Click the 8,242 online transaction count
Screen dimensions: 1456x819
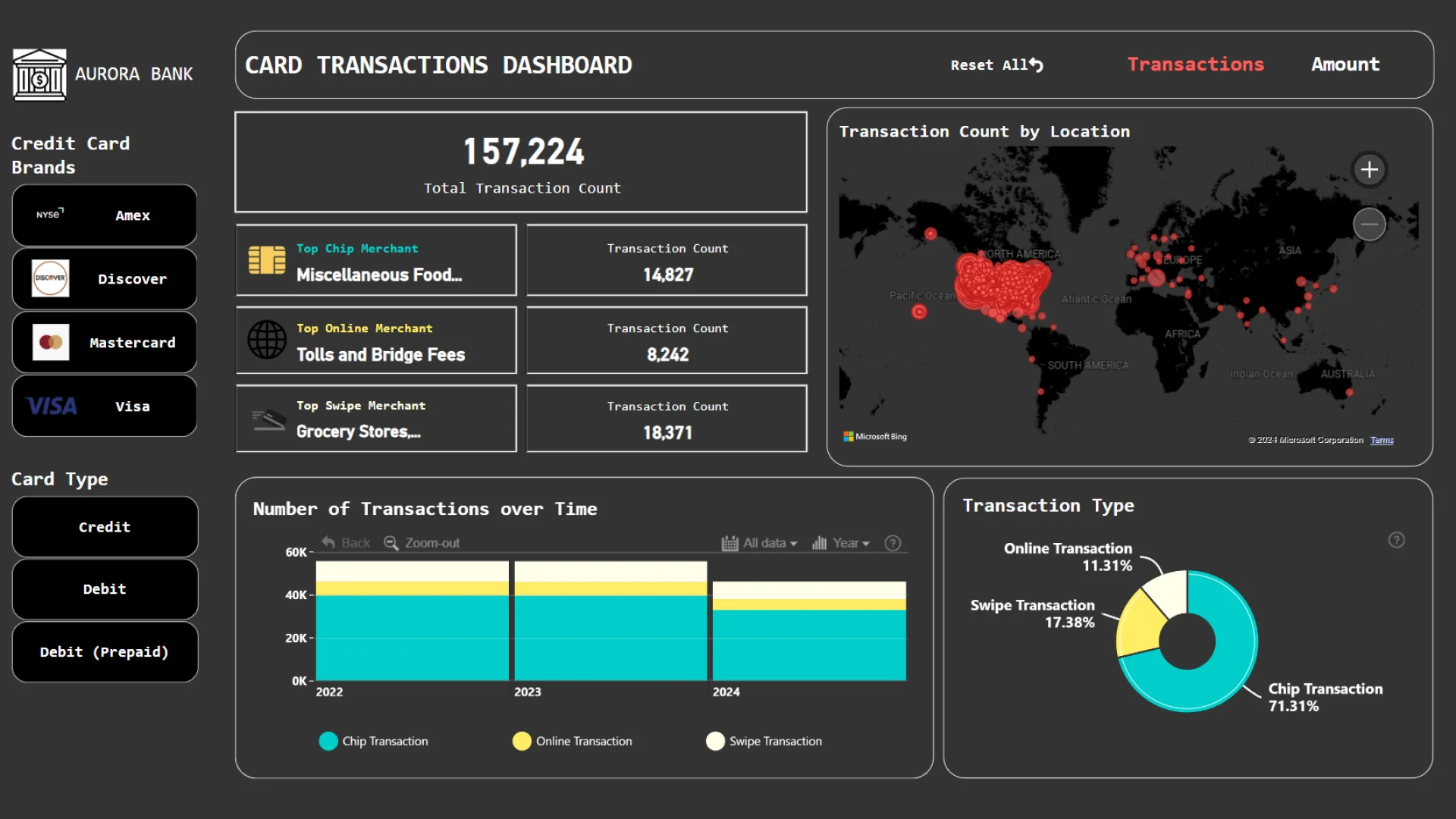click(x=668, y=354)
